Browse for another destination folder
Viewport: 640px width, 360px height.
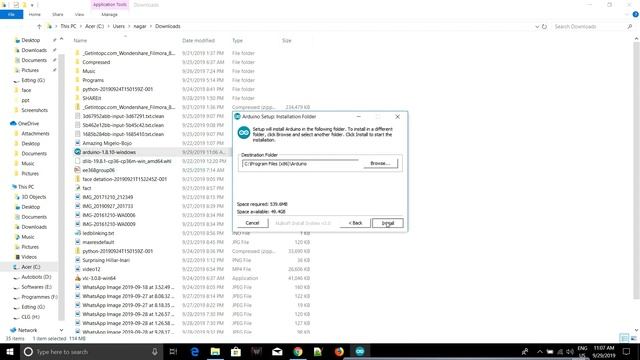click(x=380, y=163)
